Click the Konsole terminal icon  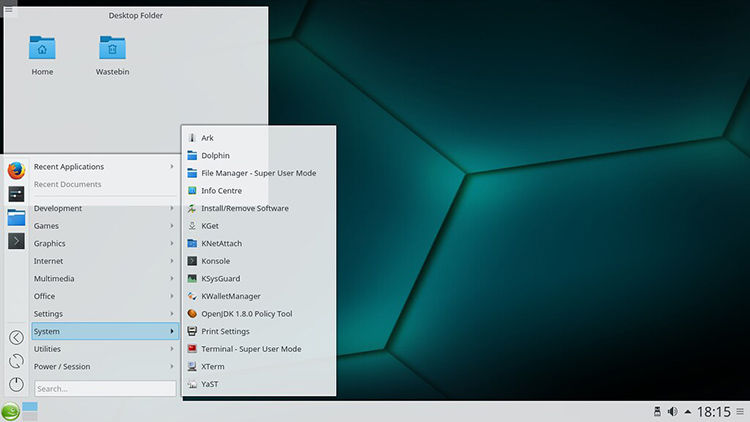click(x=192, y=261)
